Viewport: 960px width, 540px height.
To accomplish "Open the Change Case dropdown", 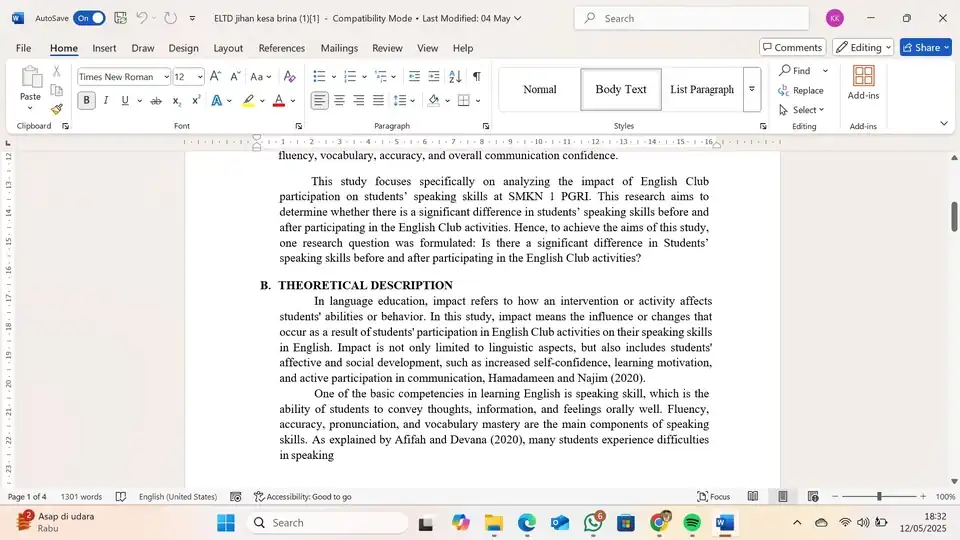I will pos(260,77).
